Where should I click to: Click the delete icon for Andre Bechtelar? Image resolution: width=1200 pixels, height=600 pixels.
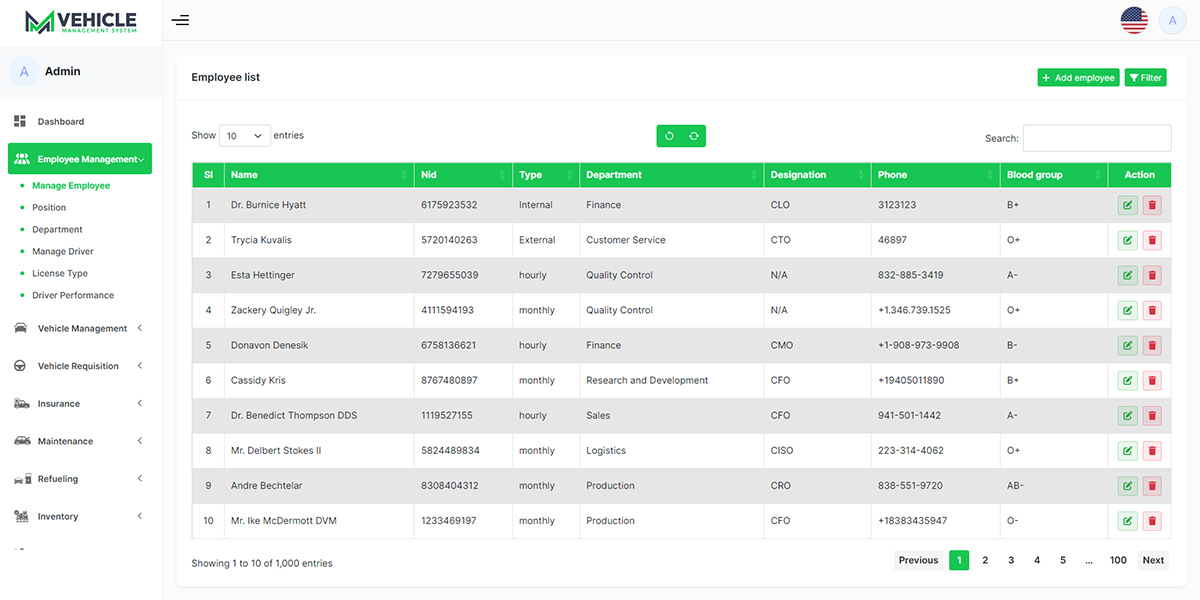point(1152,486)
